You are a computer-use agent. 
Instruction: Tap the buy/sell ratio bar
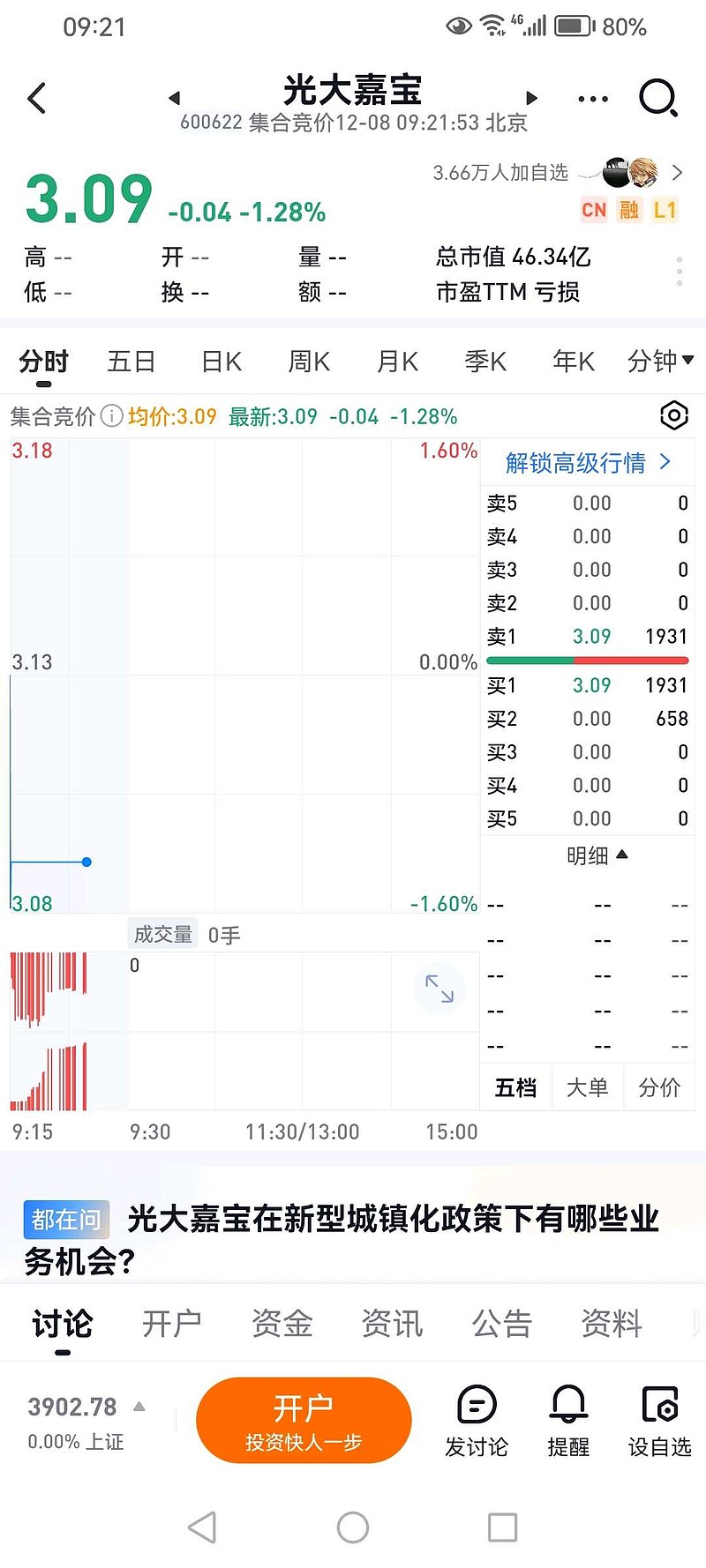(x=587, y=661)
